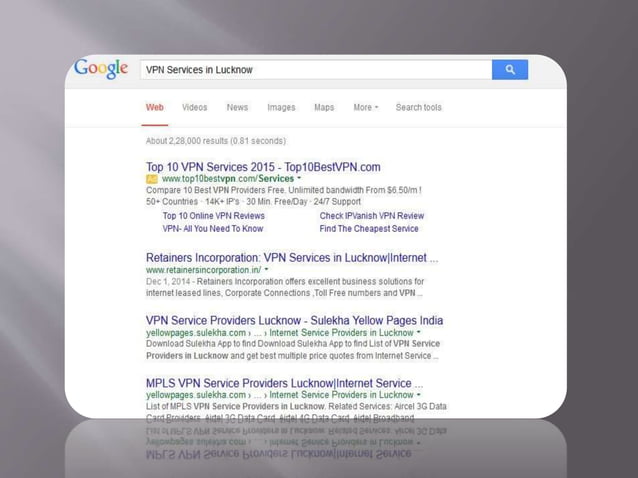This screenshot has width=638, height=478.
Task: Click the Google logo
Action: click(101, 69)
